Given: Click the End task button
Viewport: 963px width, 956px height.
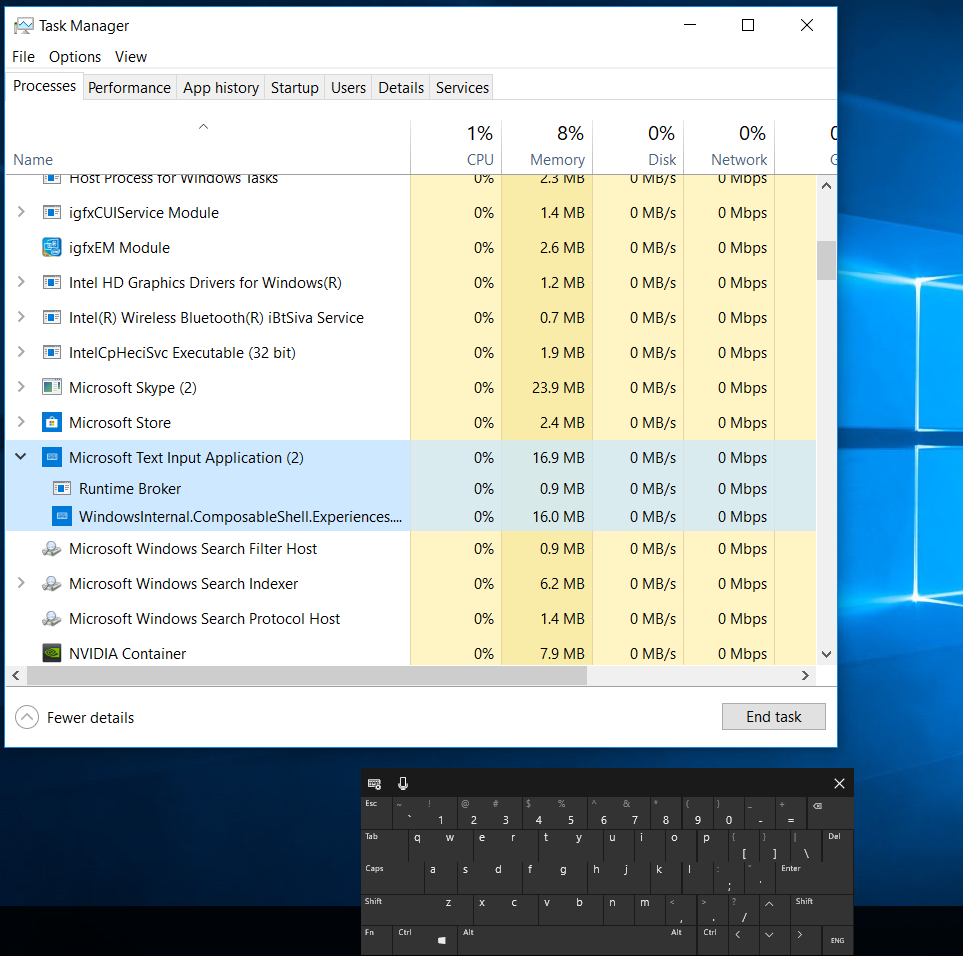Looking at the screenshot, I should coord(773,717).
